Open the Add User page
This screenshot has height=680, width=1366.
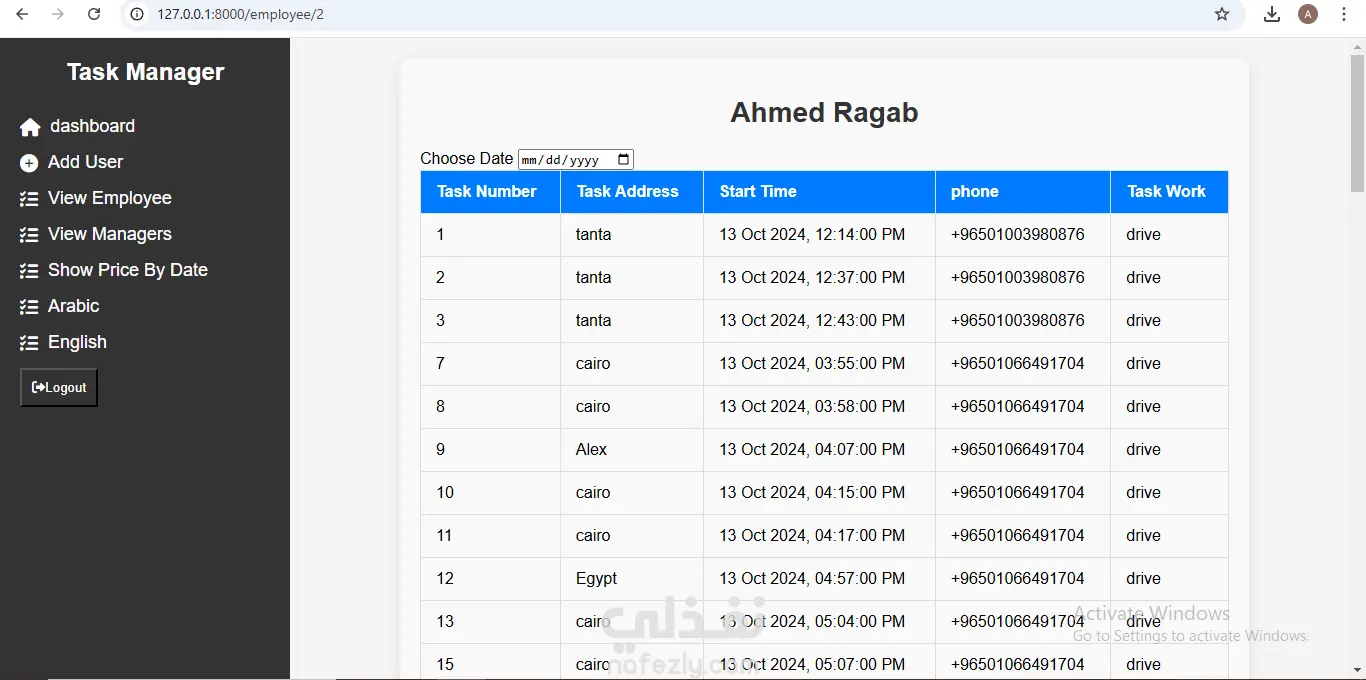pos(86,162)
